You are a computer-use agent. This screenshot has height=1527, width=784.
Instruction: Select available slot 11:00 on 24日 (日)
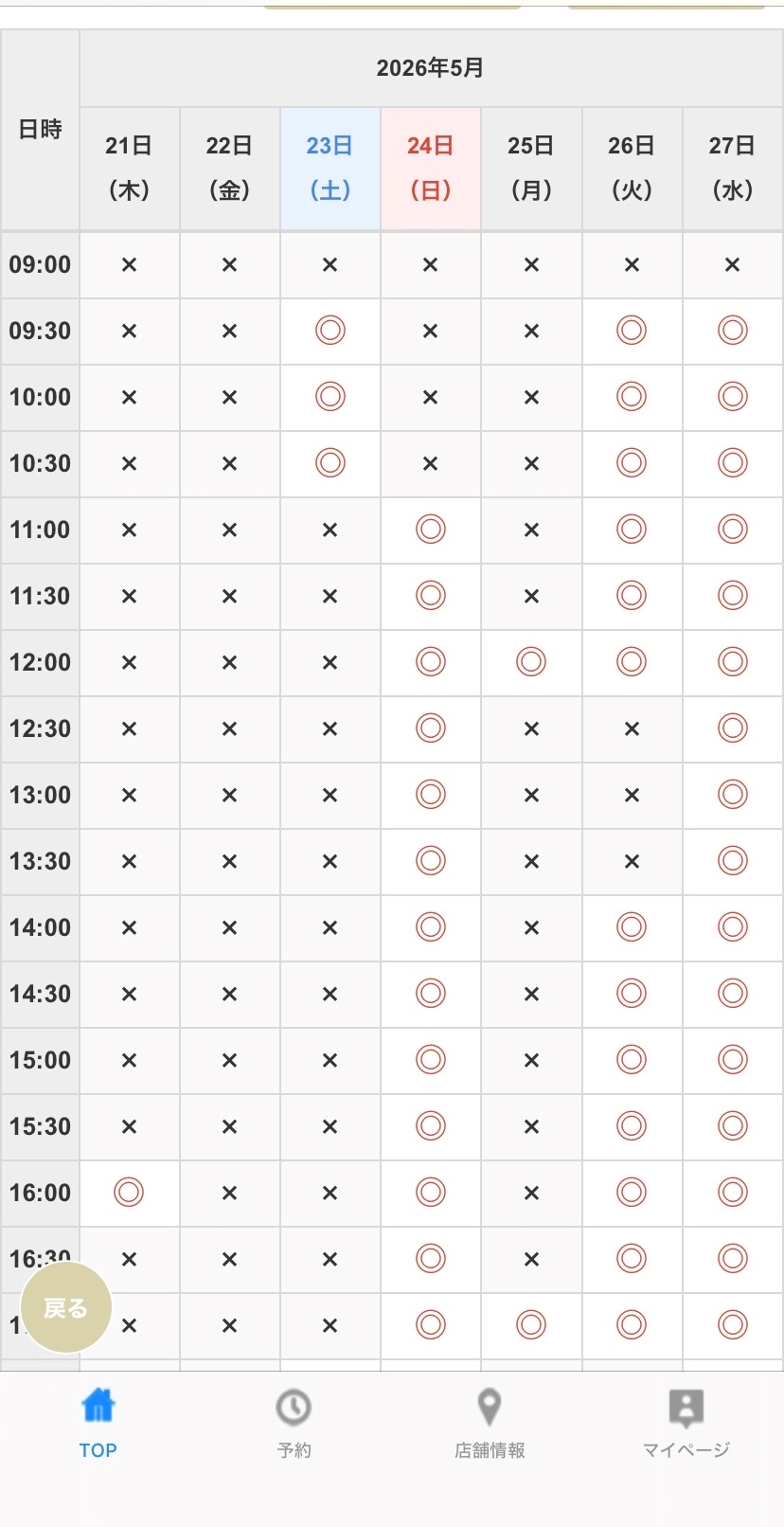tap(431, 529)
